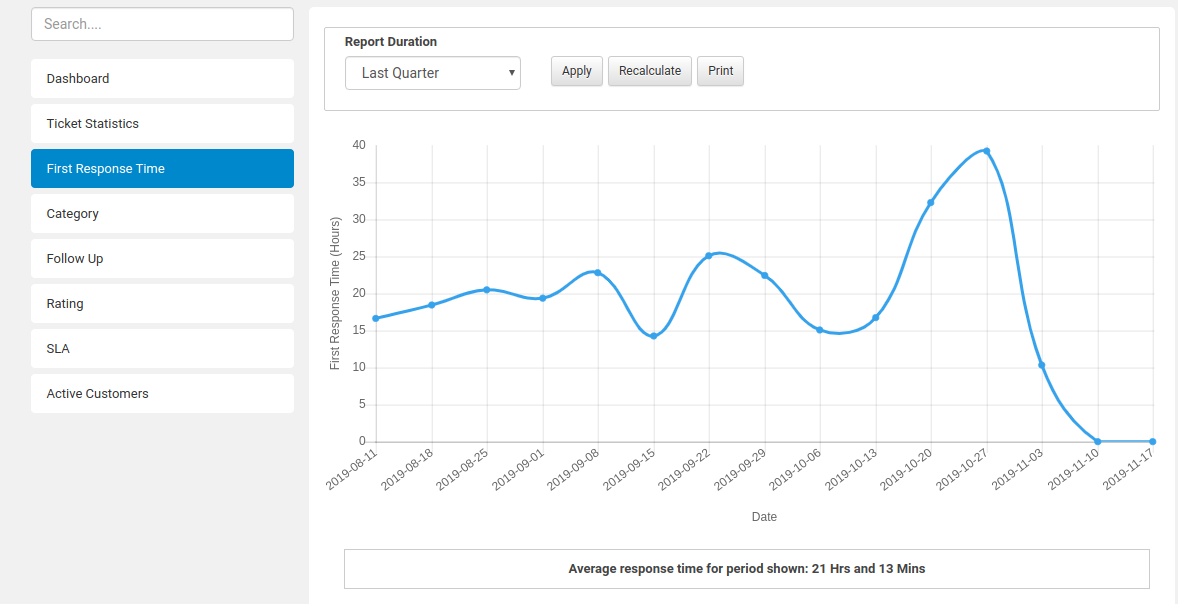1178x604 pixels.
Task: Click the peak data point at 2019-10-27
Action: click(x=986, y=151)
